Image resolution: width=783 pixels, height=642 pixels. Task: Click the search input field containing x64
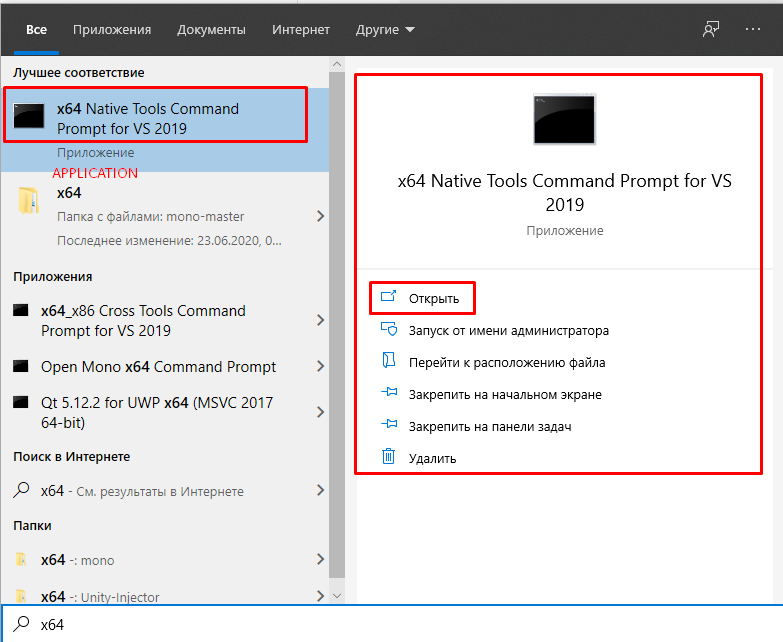coord(392,624)
